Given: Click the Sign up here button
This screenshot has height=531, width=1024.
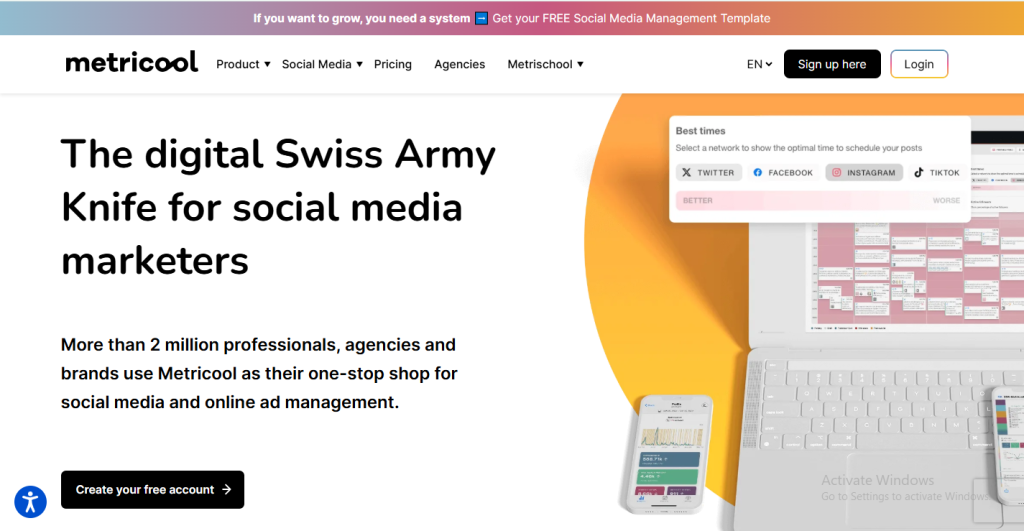Looking at the screenshot, I should pos(832,64).
